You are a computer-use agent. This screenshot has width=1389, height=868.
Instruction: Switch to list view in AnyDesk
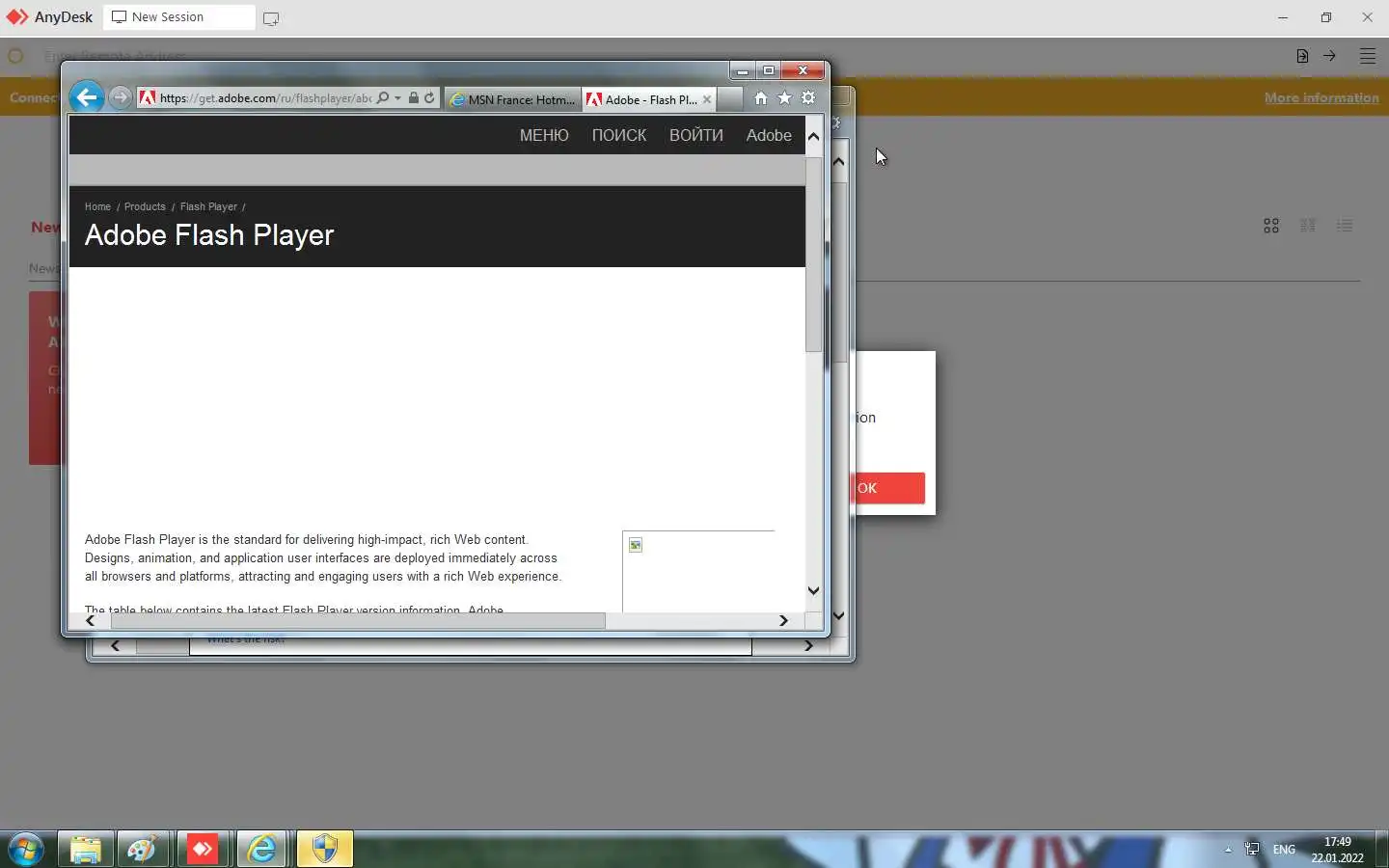(1345, 225)
